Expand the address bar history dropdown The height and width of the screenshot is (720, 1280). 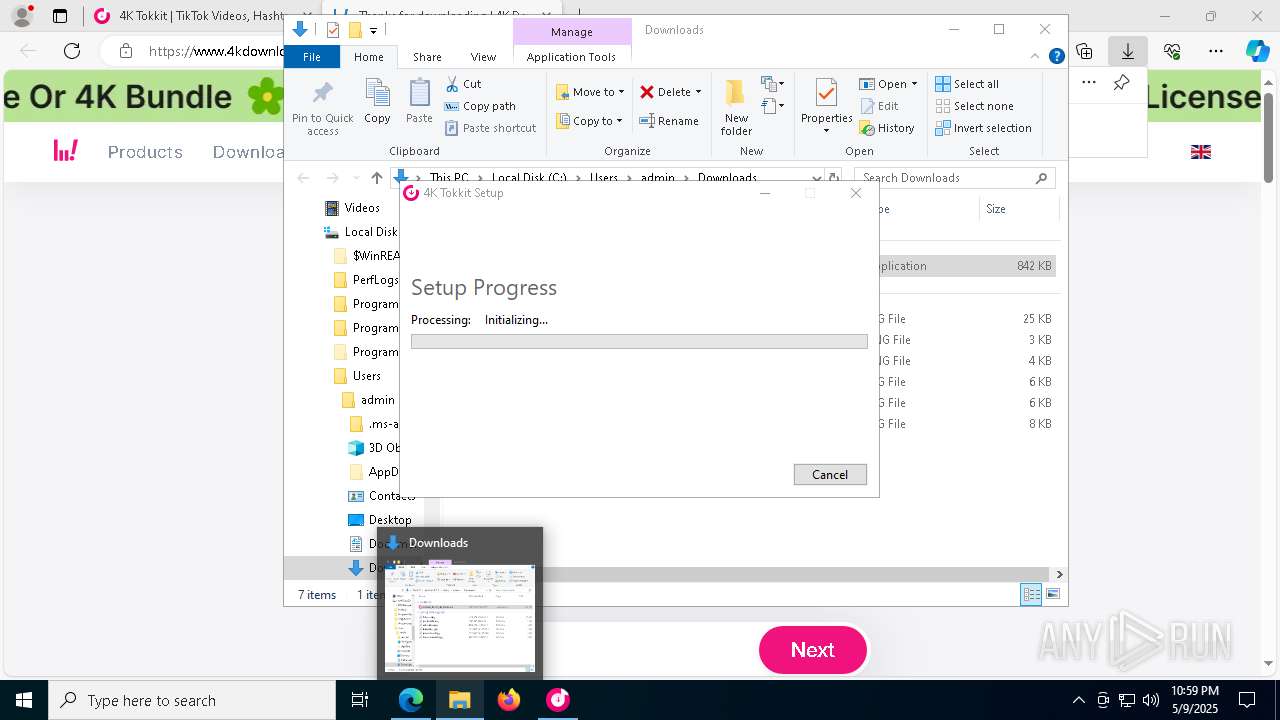point(817,178)
